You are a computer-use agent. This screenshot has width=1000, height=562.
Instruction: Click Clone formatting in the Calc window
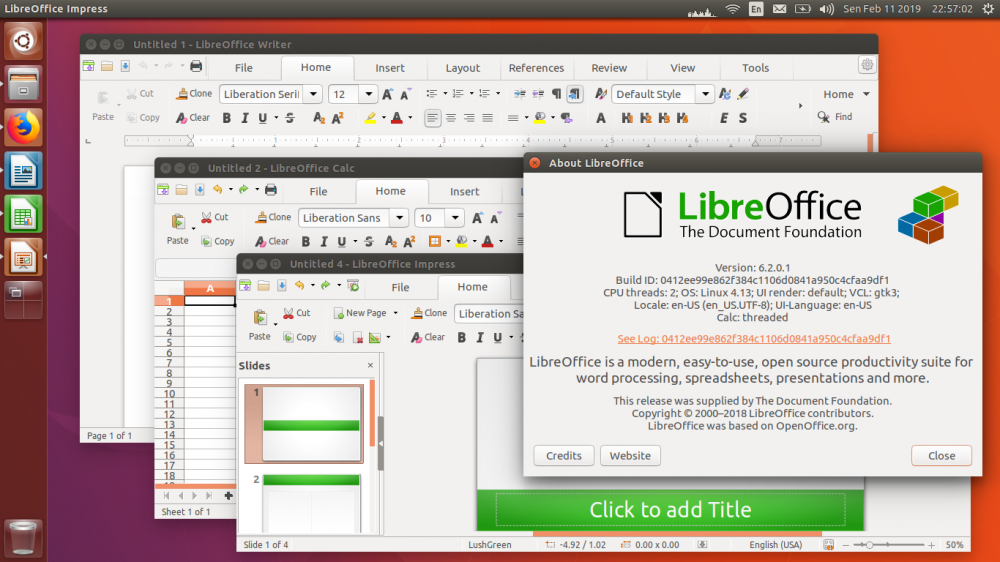click(x=272, y=217)
